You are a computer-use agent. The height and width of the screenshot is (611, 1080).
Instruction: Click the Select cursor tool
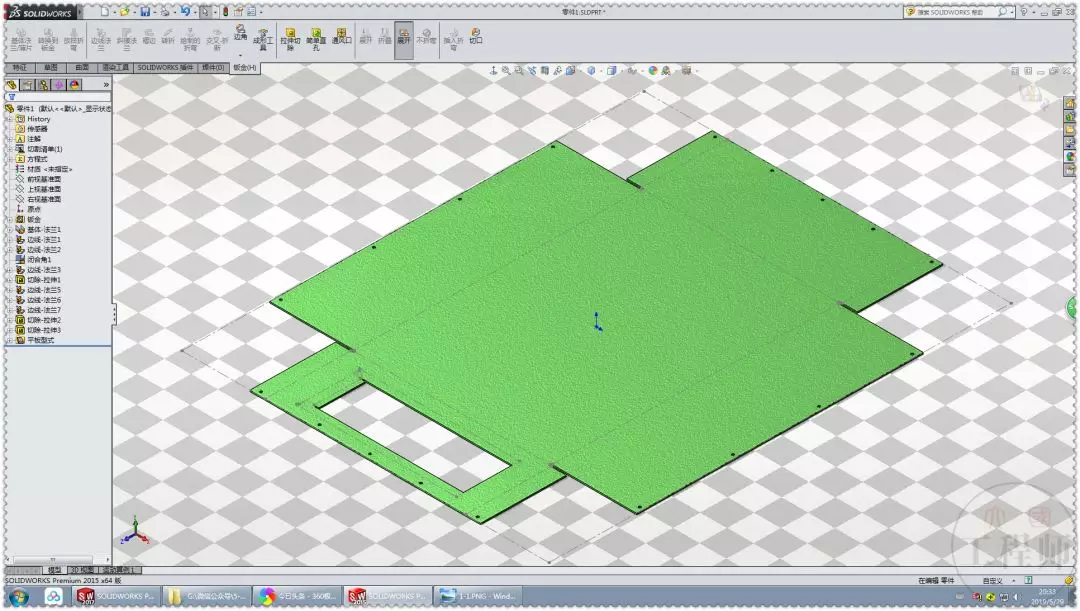[x=205, y=12]
